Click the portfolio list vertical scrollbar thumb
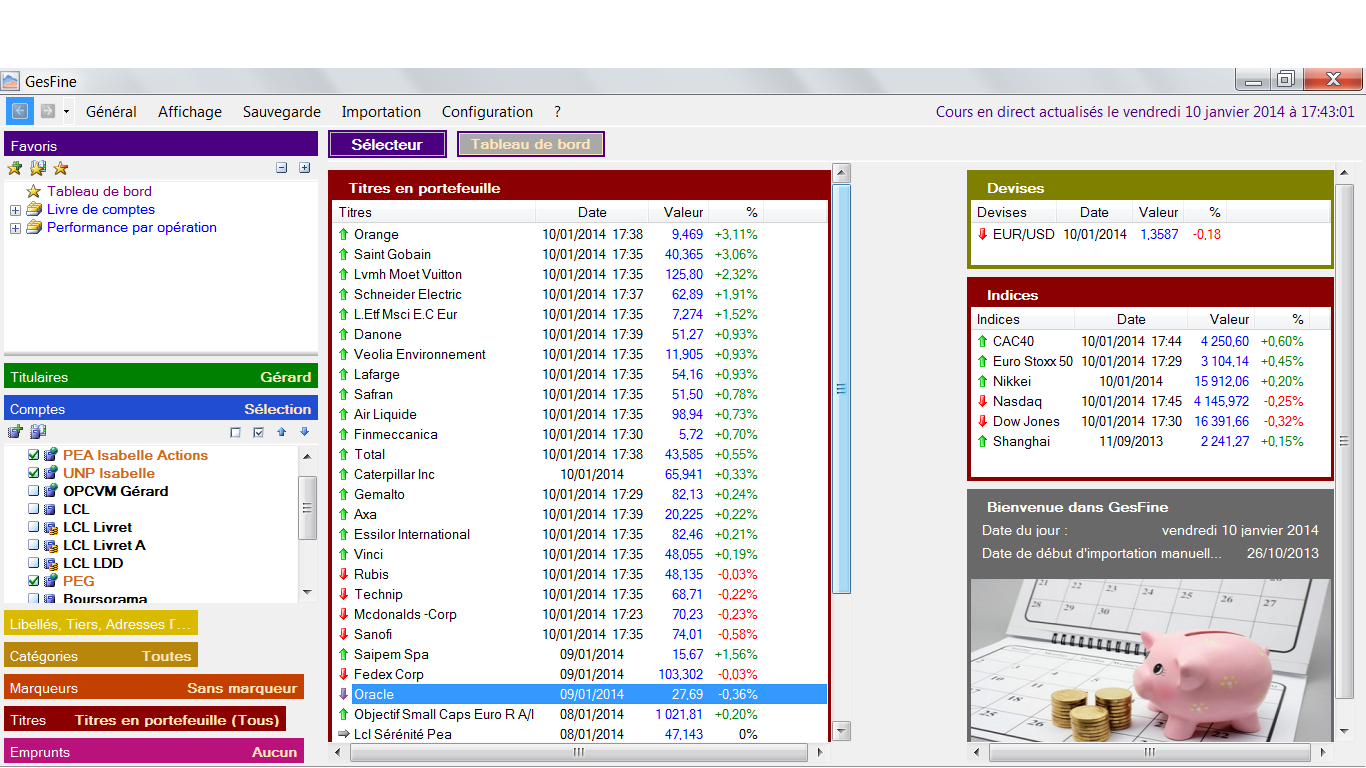The image size is (1366, 768). pyautogui.click(x=841, y=388)
